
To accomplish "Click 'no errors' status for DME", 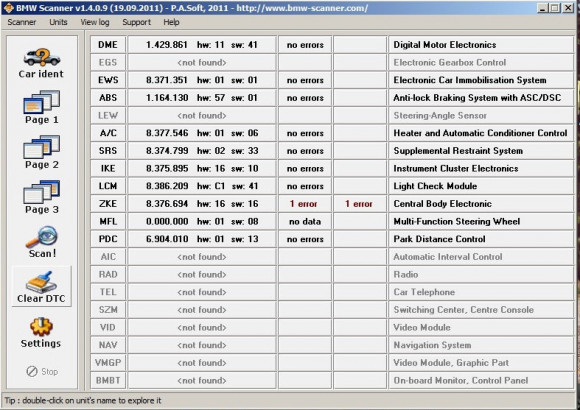I will 305,45.
